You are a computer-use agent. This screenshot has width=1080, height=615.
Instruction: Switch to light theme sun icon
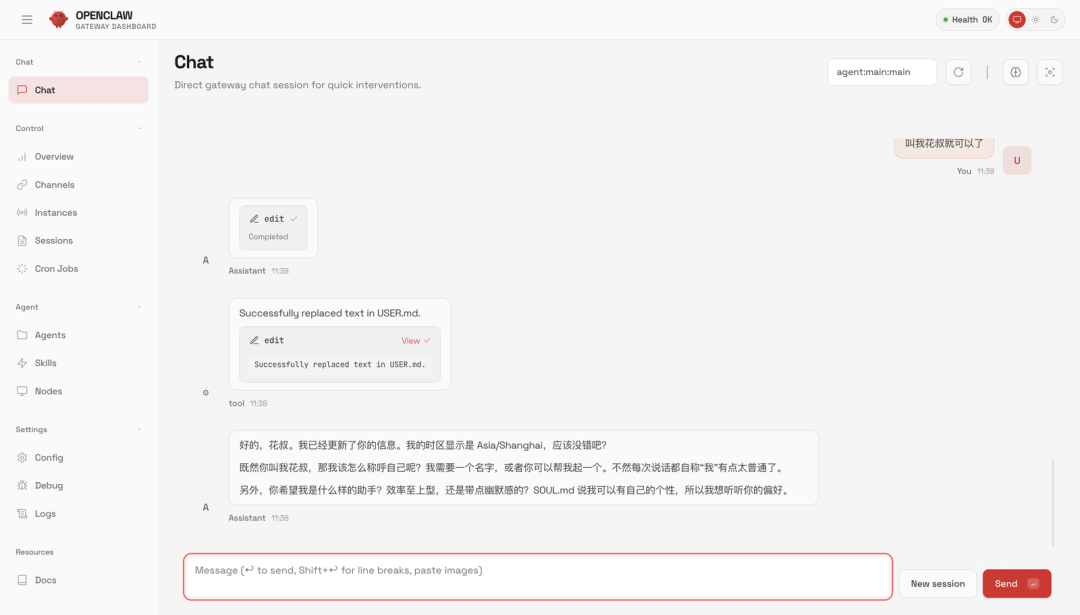[1035, 19]
